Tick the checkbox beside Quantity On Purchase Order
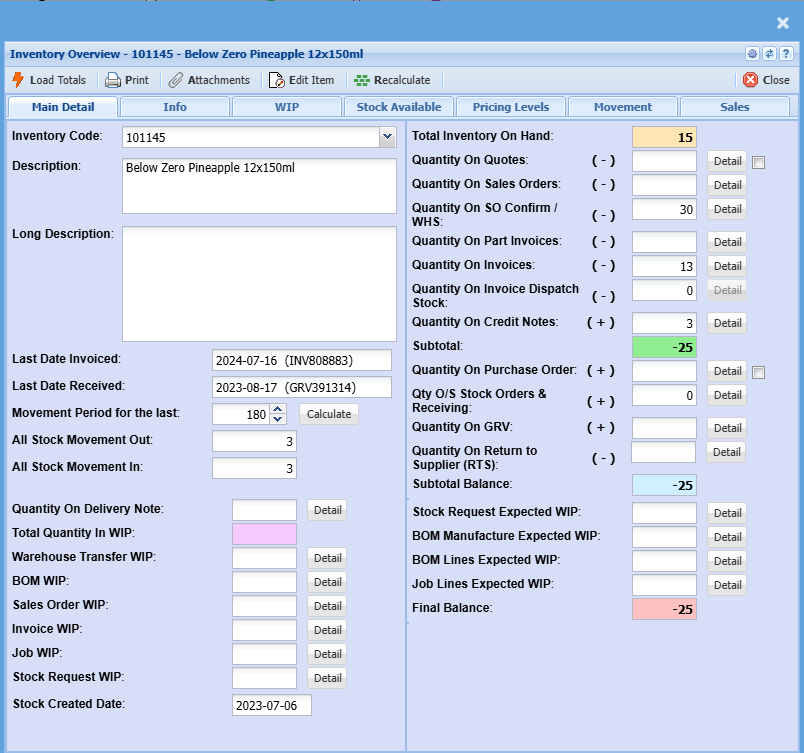The width and height of the screenshot is (804, 753). [758, 373]
